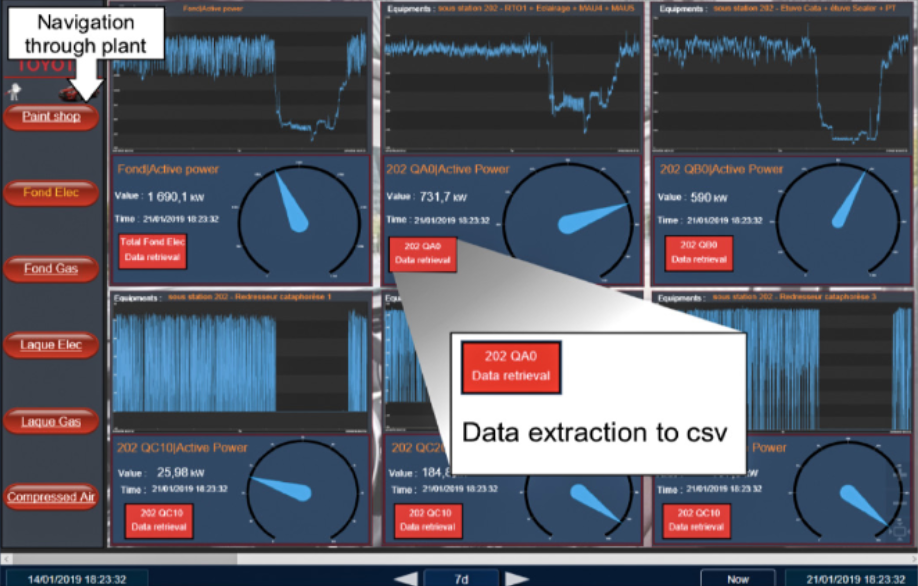Screen dimensions: 918x586
Task: Go to the Fond Gas view
Action: [51, 268]
